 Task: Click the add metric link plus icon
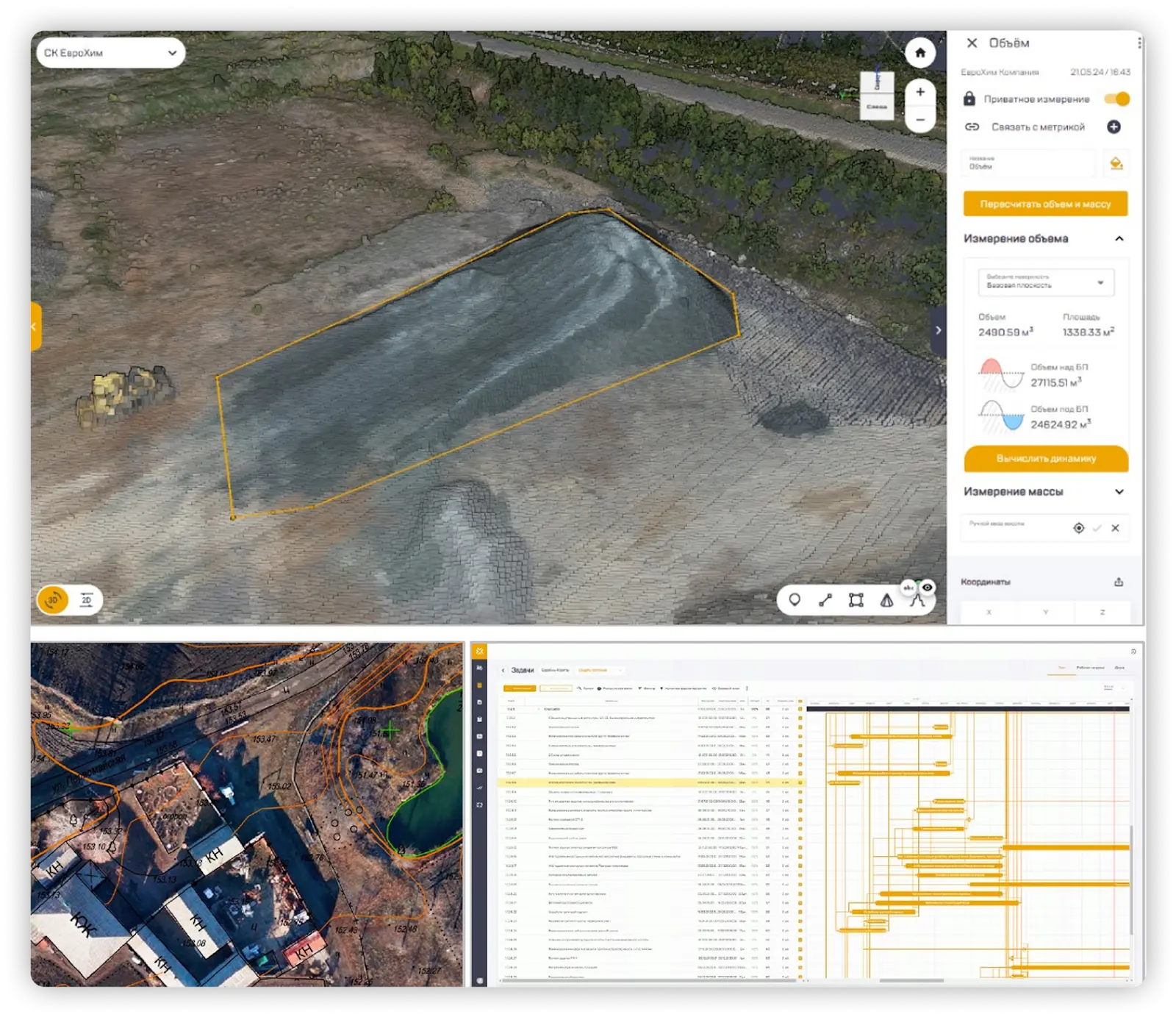1114,127
